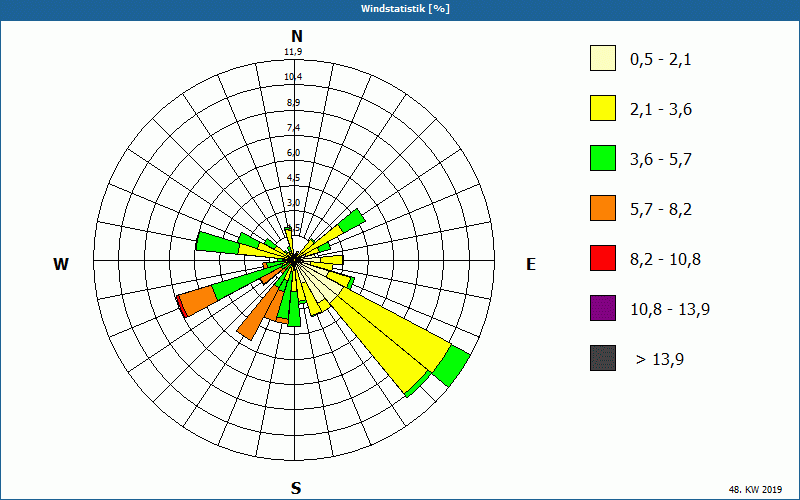Click the legend text 10,8 - 13,9

[670, 310]
